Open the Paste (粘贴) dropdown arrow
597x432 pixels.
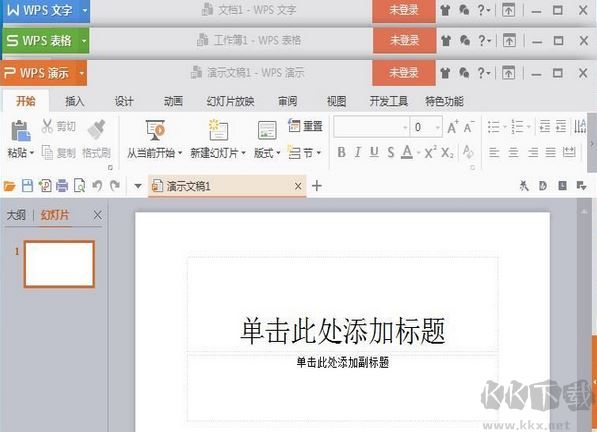pyautogui.click(x=32, y=153)
